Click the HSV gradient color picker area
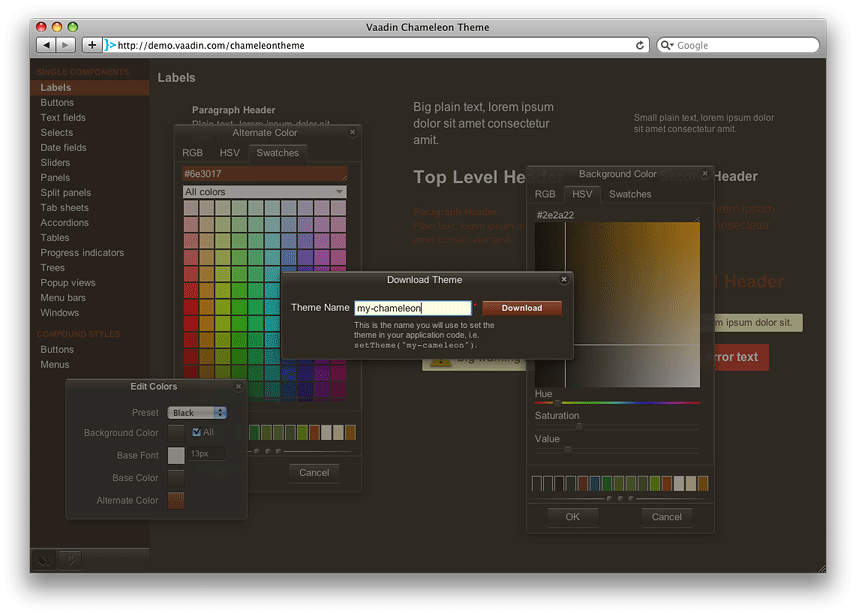The image size is (856, 614). click(x=617, y=305)
